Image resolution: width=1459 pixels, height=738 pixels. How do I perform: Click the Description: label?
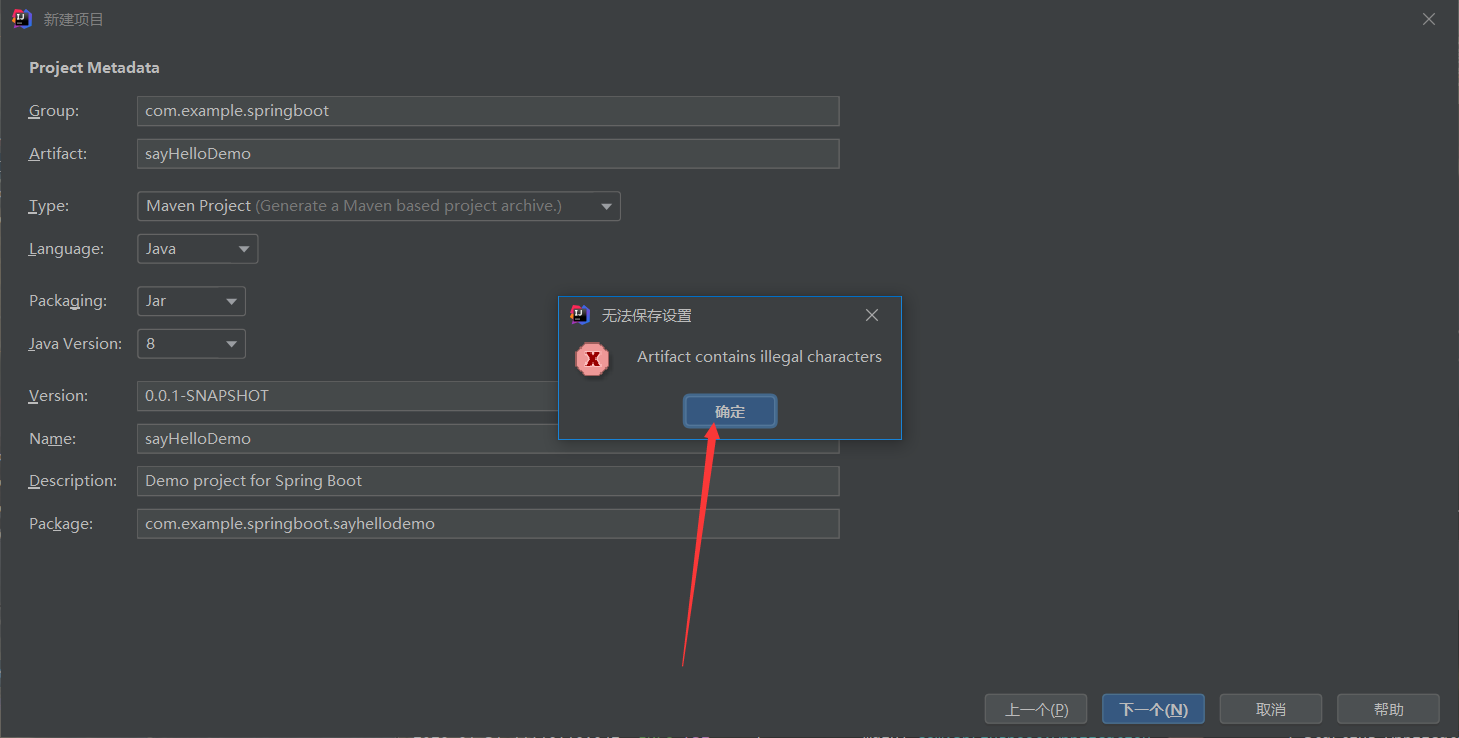pyautogui.click(x=73, y=481)
